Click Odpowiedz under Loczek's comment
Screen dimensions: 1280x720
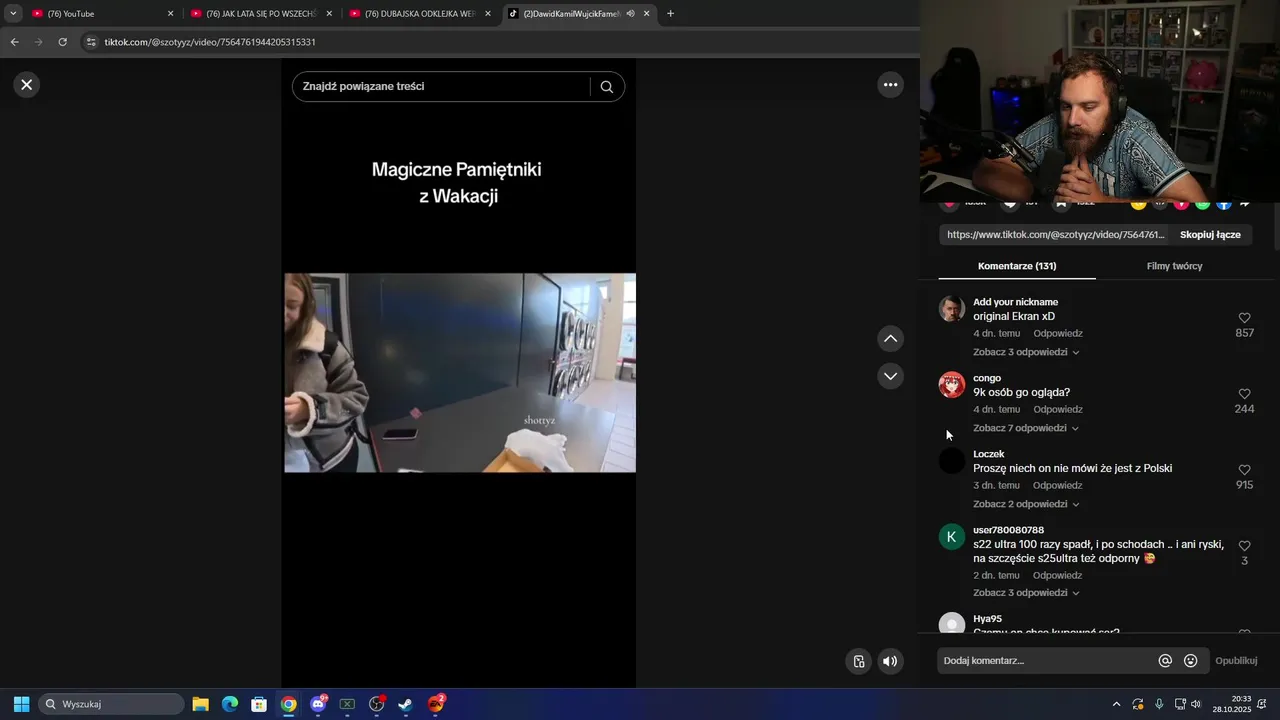pyautogui.click(x=1058, y=486)
